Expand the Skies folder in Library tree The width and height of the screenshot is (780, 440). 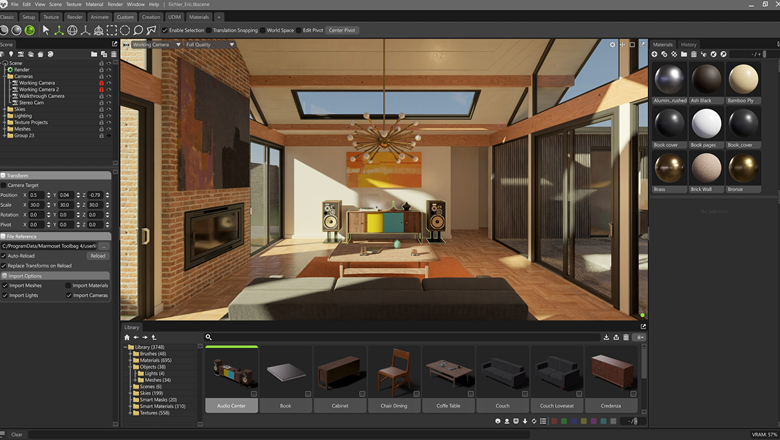point(131,393)
